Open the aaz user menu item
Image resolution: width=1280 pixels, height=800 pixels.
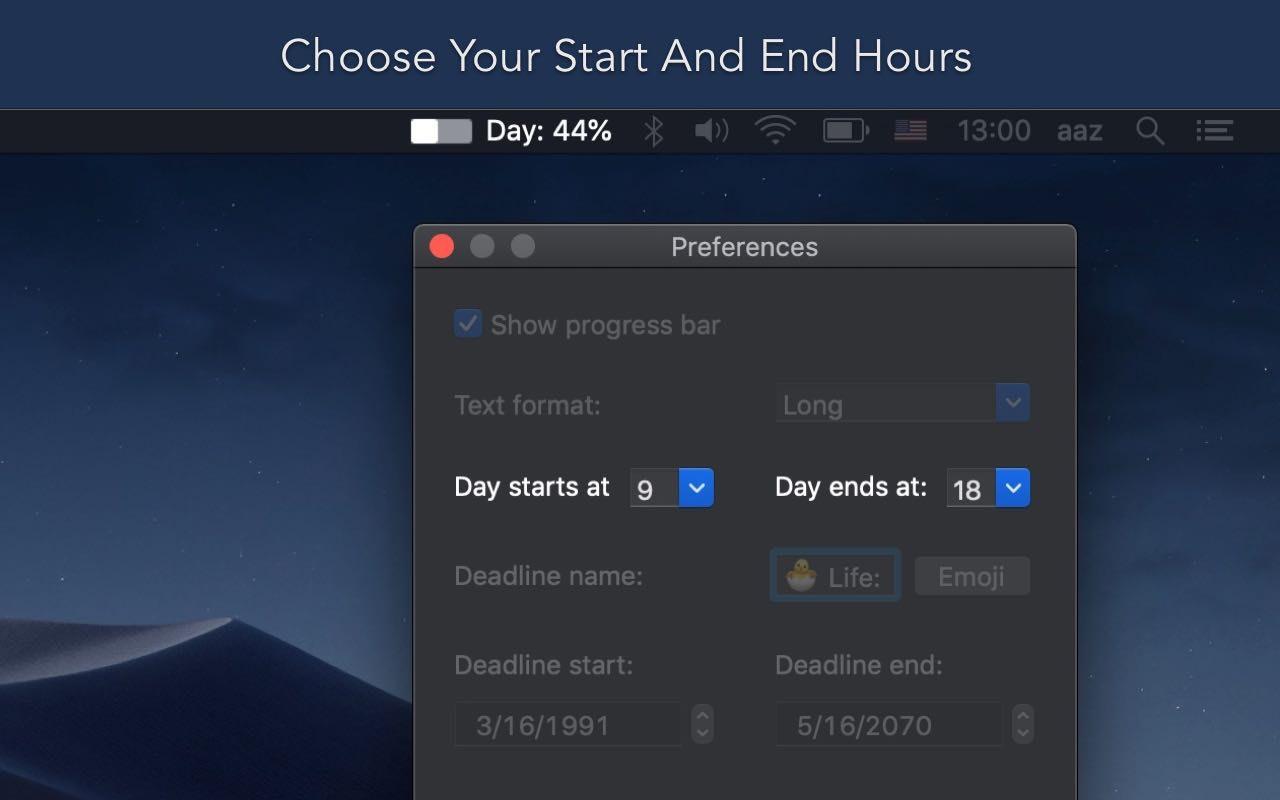coord(1080,131)
